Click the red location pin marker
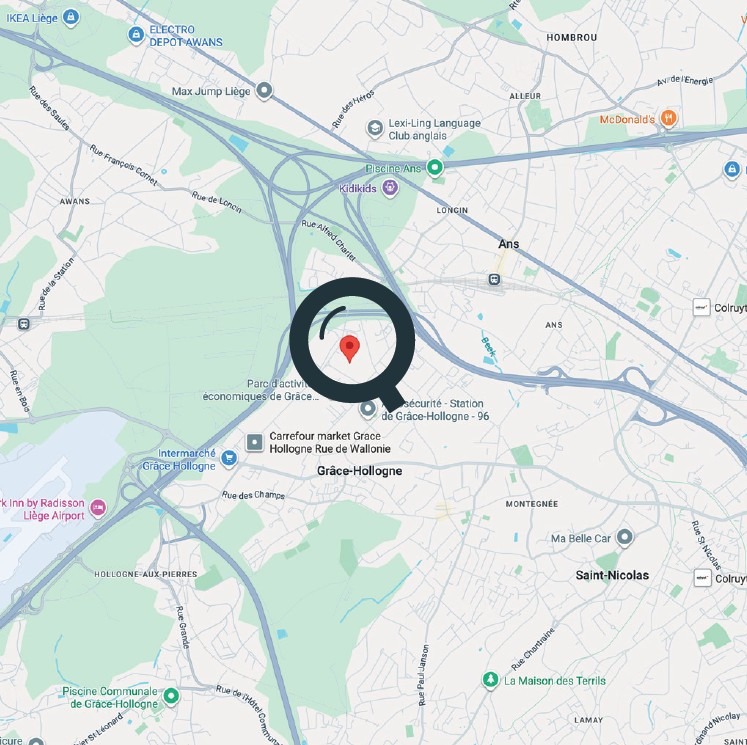747x745 pixels. click(x=350, y=349)
